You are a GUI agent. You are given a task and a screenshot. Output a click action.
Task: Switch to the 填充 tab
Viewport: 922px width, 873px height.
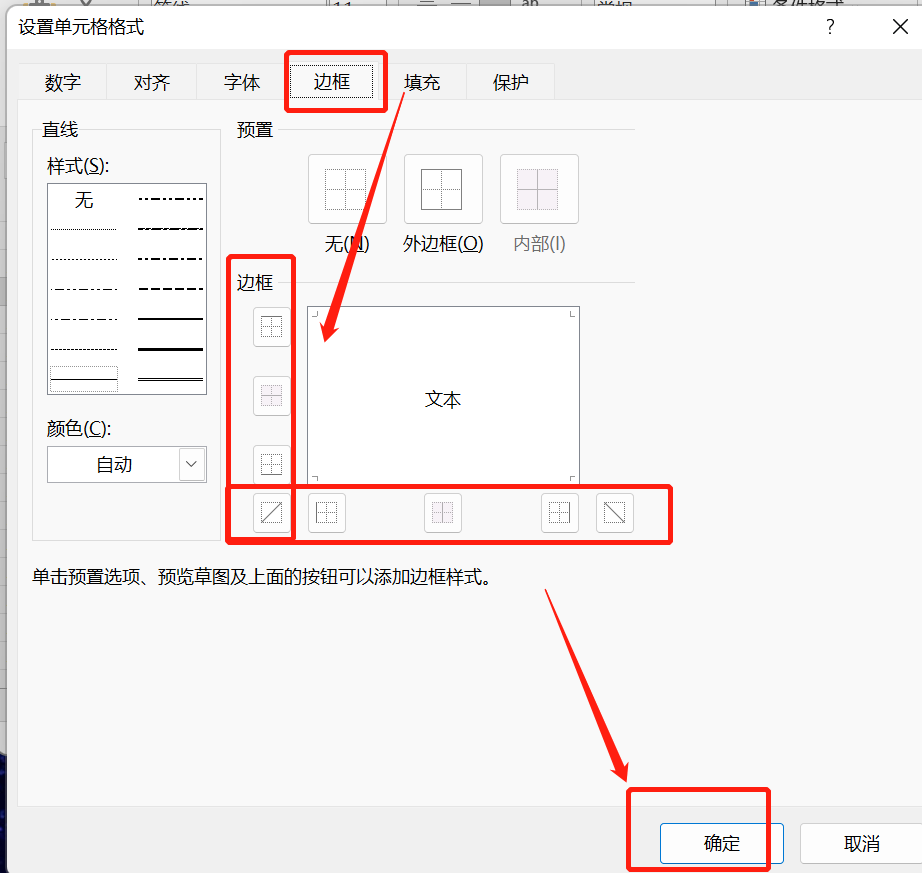coord(422,82)
